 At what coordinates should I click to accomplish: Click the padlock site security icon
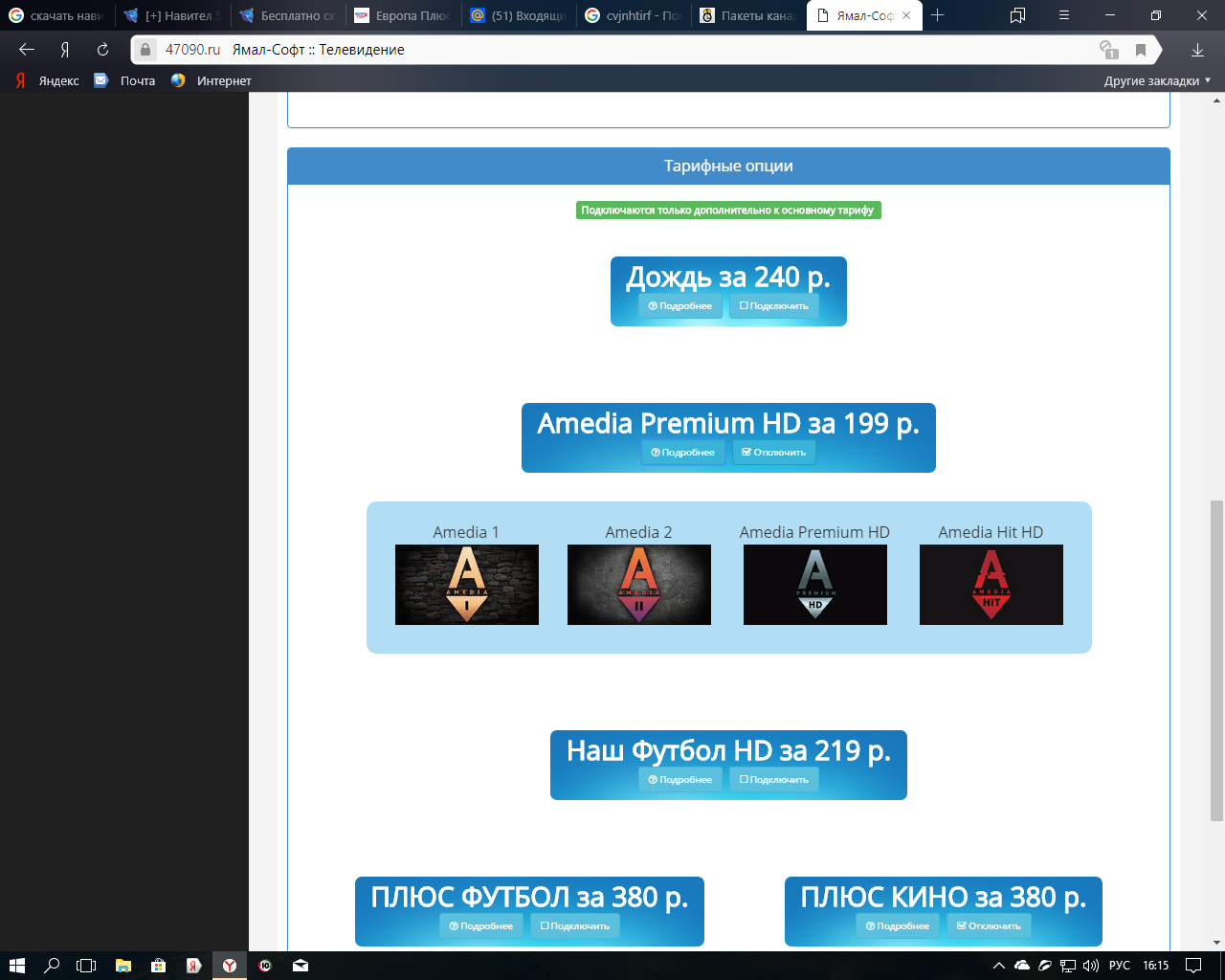tap(145, 50)
